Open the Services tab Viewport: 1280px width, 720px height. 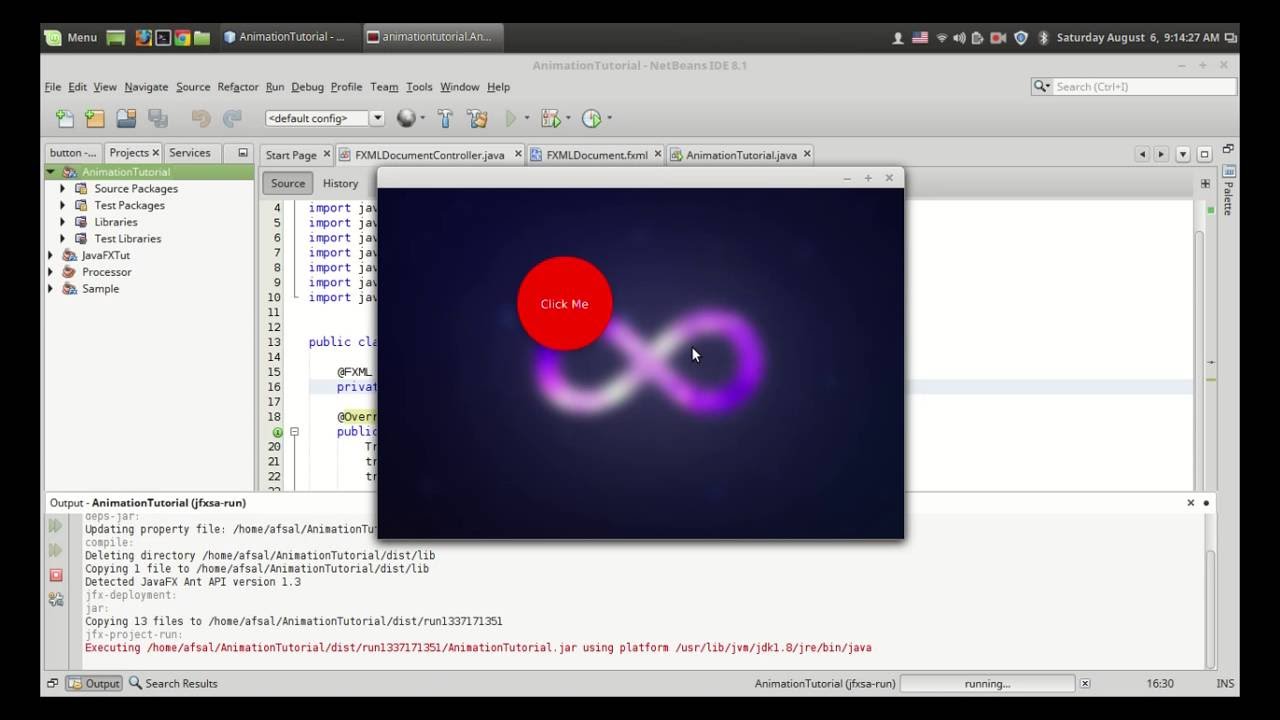point(190,153)
